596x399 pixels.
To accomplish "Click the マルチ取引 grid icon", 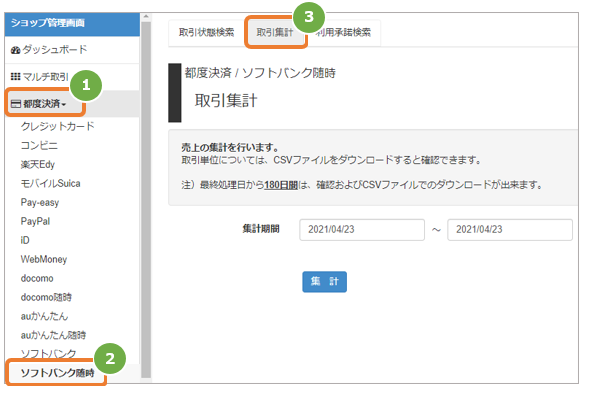I will point(15,77).
